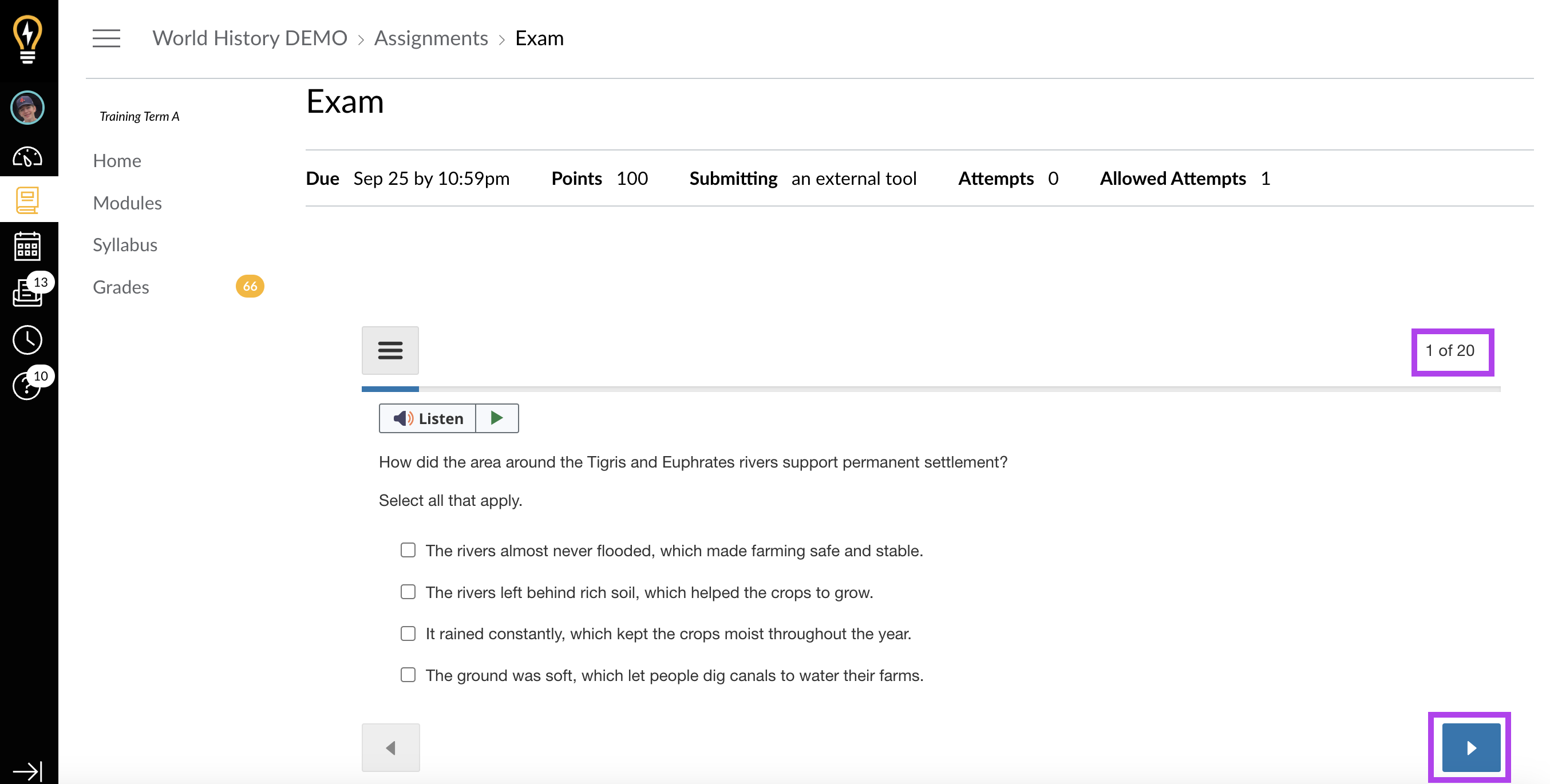Open the Syllabus menu item
1550x784 pixels.
124,244
